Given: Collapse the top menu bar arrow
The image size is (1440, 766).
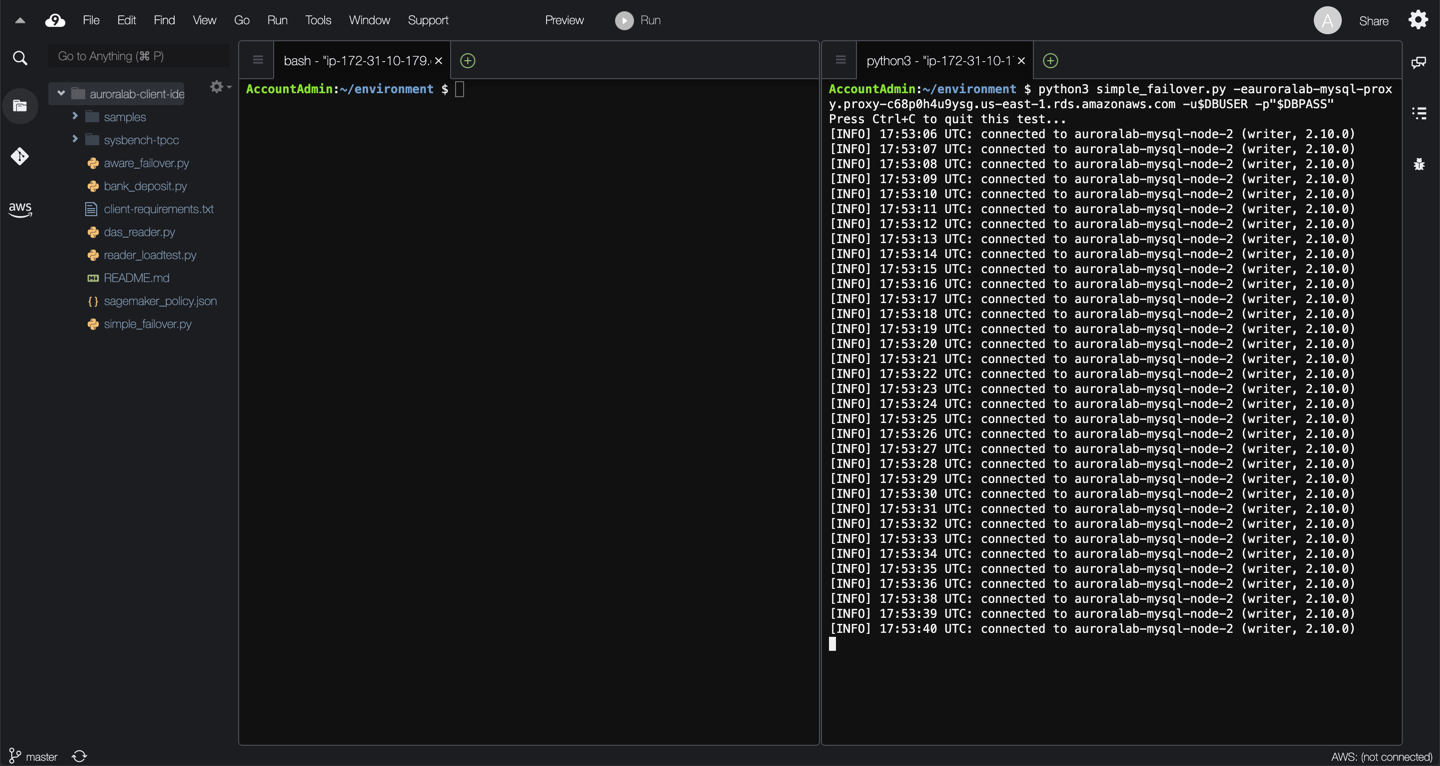Looking at the screenshot, I should [20, 20].
